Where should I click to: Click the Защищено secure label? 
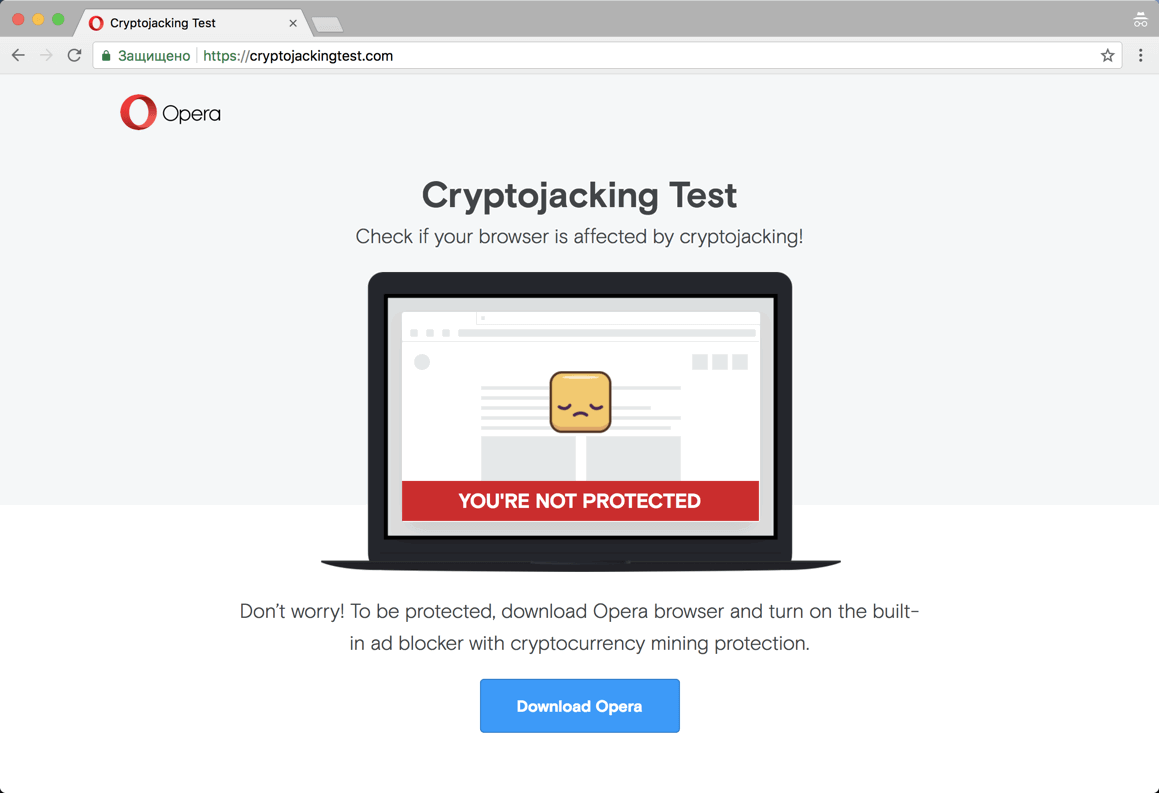[x=154, y=56]
